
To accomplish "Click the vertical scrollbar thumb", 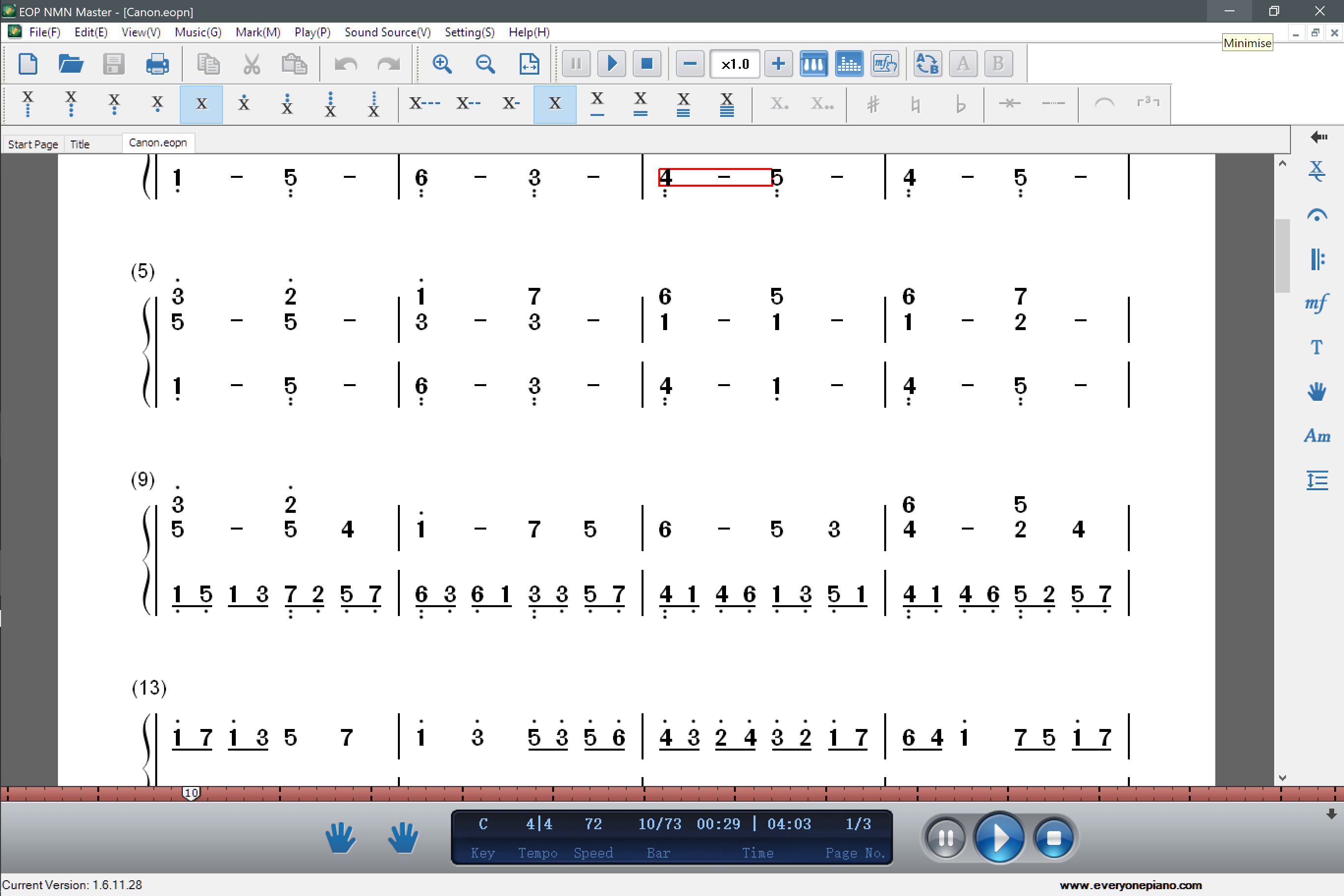I will [1282, 255].
